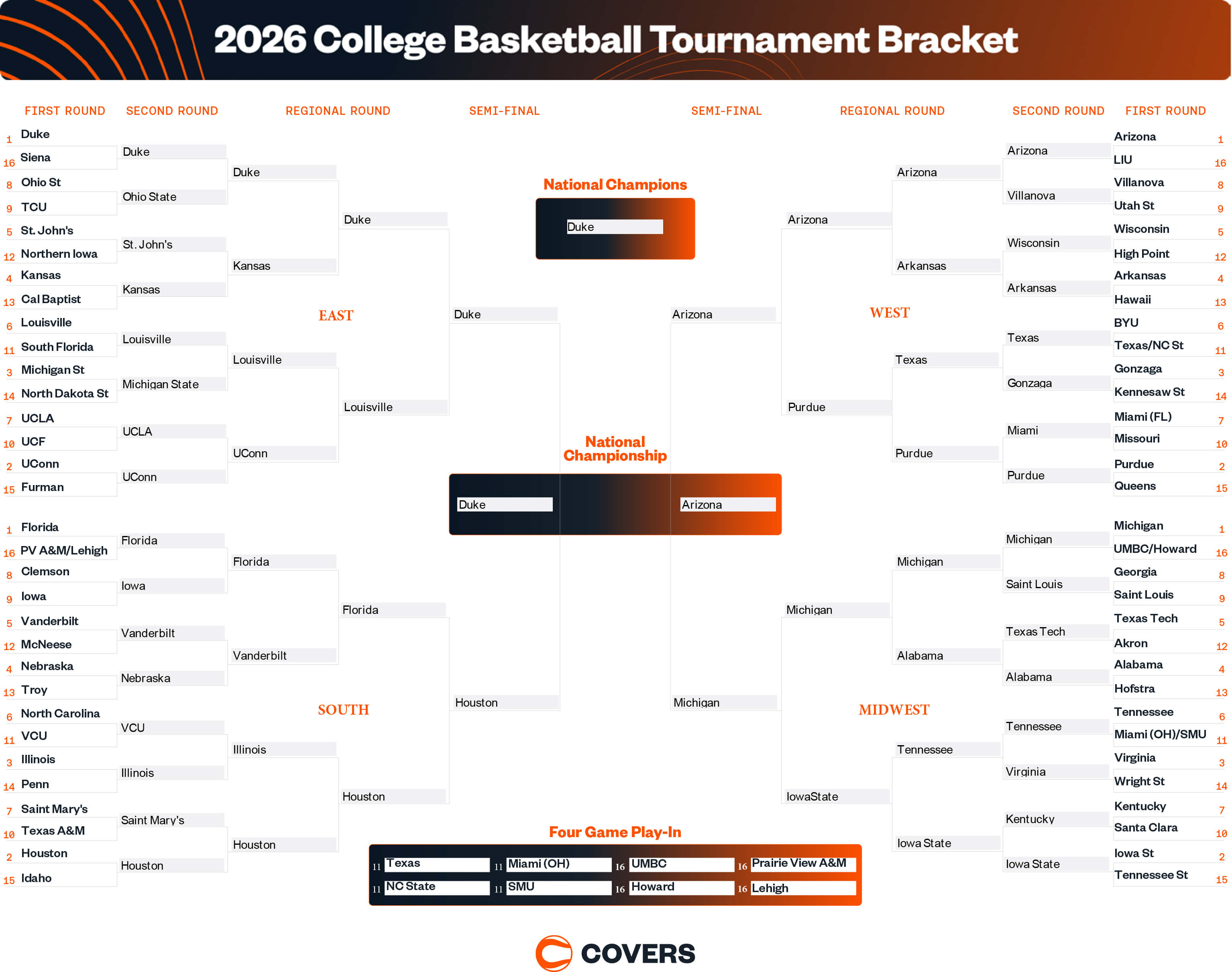Choose the NC State play-in entry
Image resolution: width=1232 pixels, height=972 pixels.
tap(436, 887)
